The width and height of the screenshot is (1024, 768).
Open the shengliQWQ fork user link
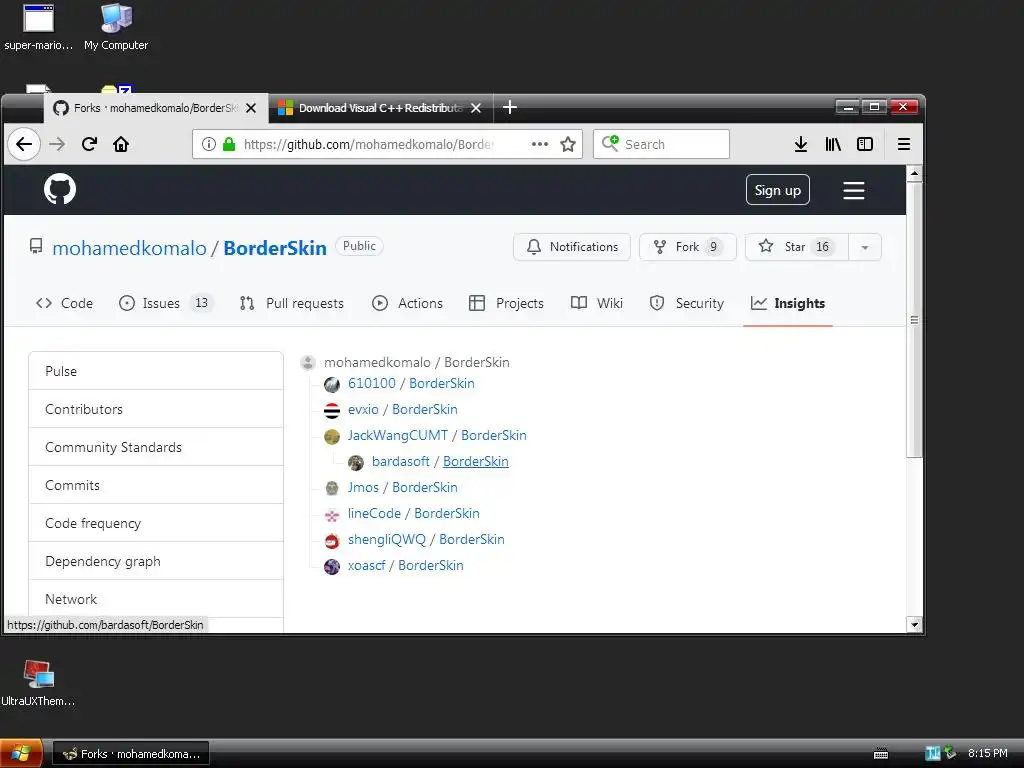387,539
